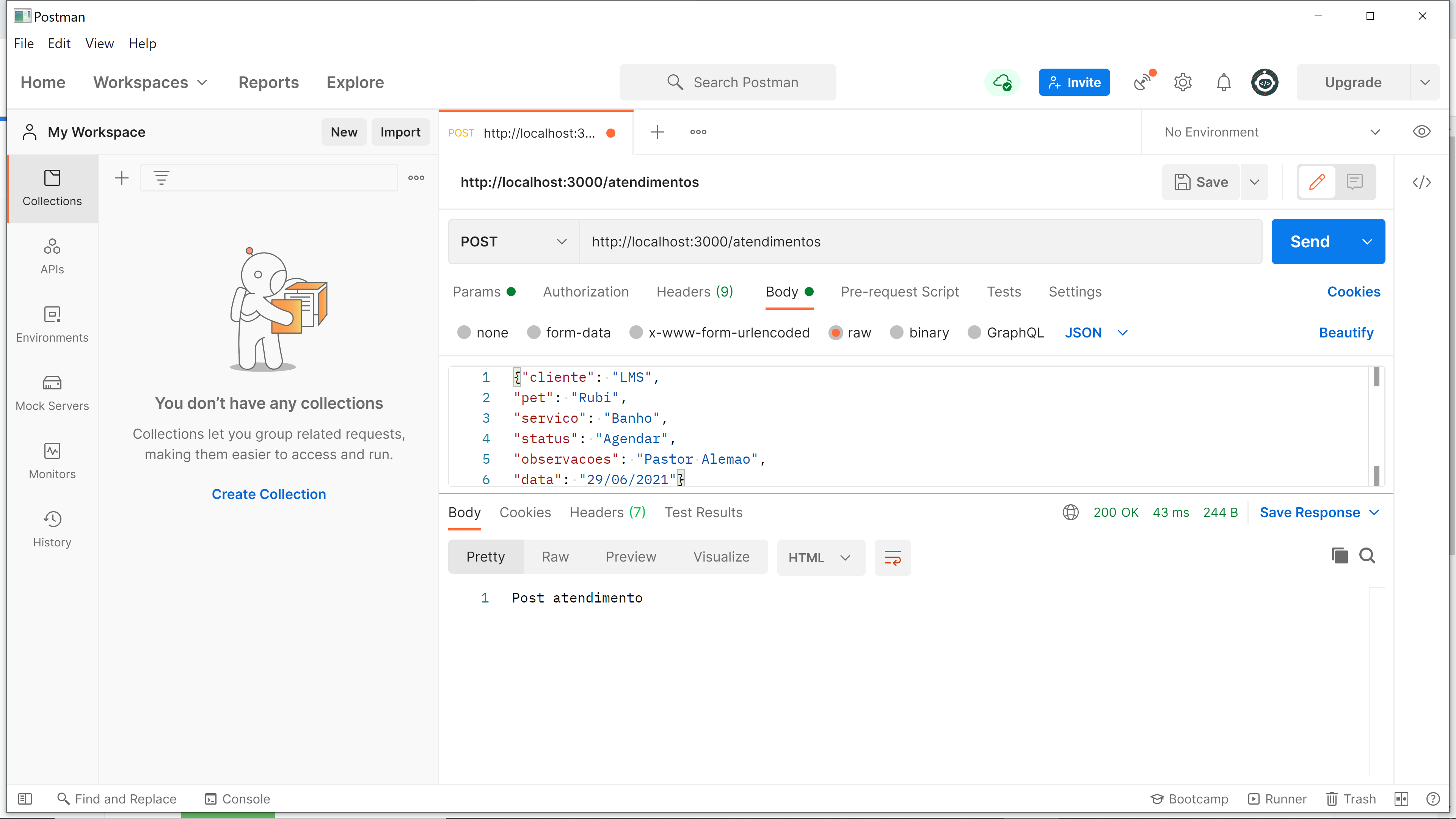Open a new request tab with plus
The width and height of the screenshot is (1456, 819).
(x=657, y=132)
